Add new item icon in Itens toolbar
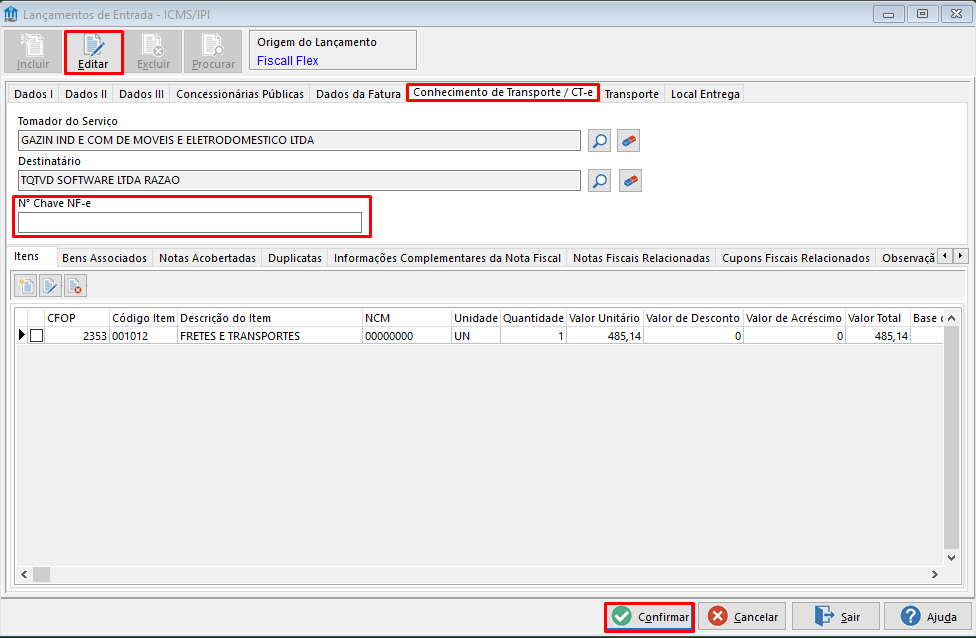The image size is (976, 638). (26, 286)
